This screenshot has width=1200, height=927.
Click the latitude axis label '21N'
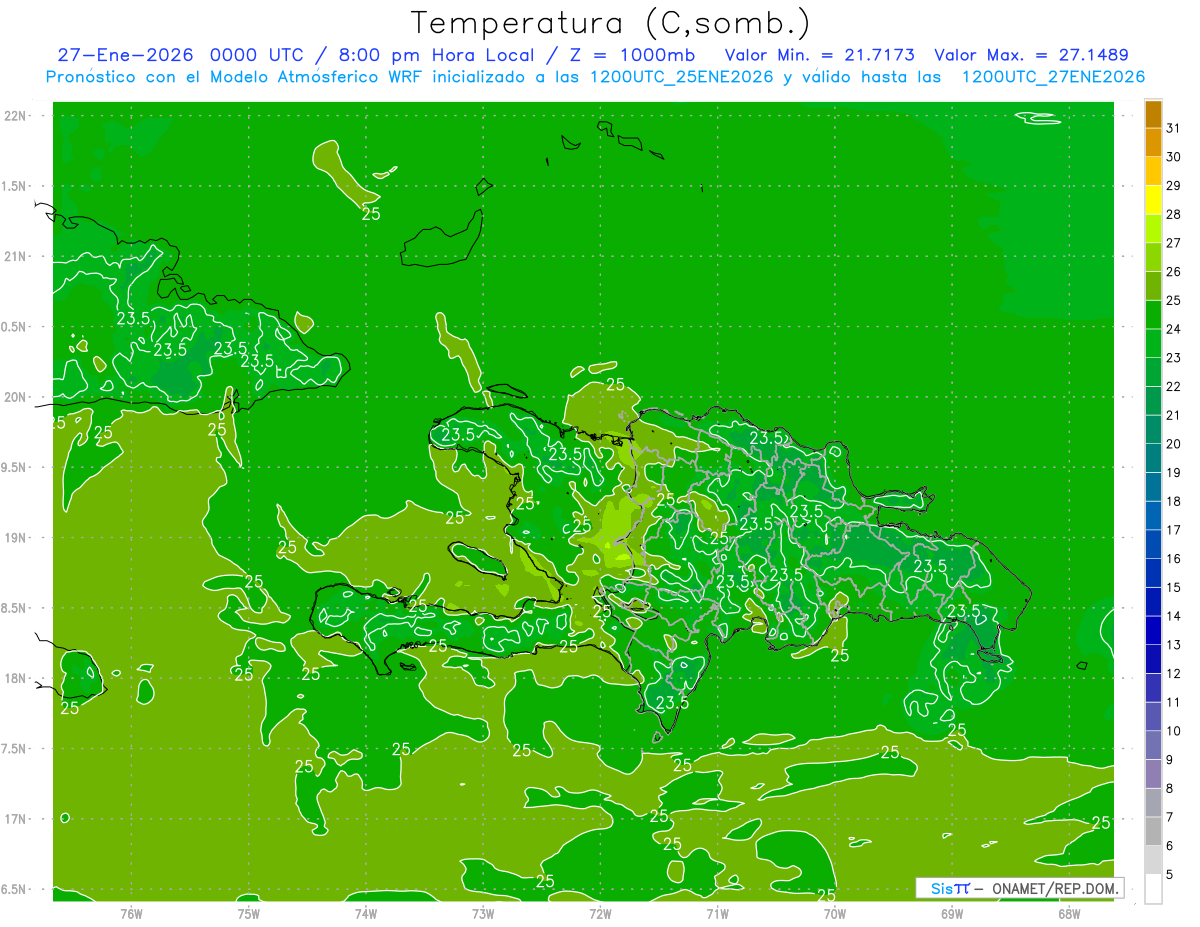16,257
